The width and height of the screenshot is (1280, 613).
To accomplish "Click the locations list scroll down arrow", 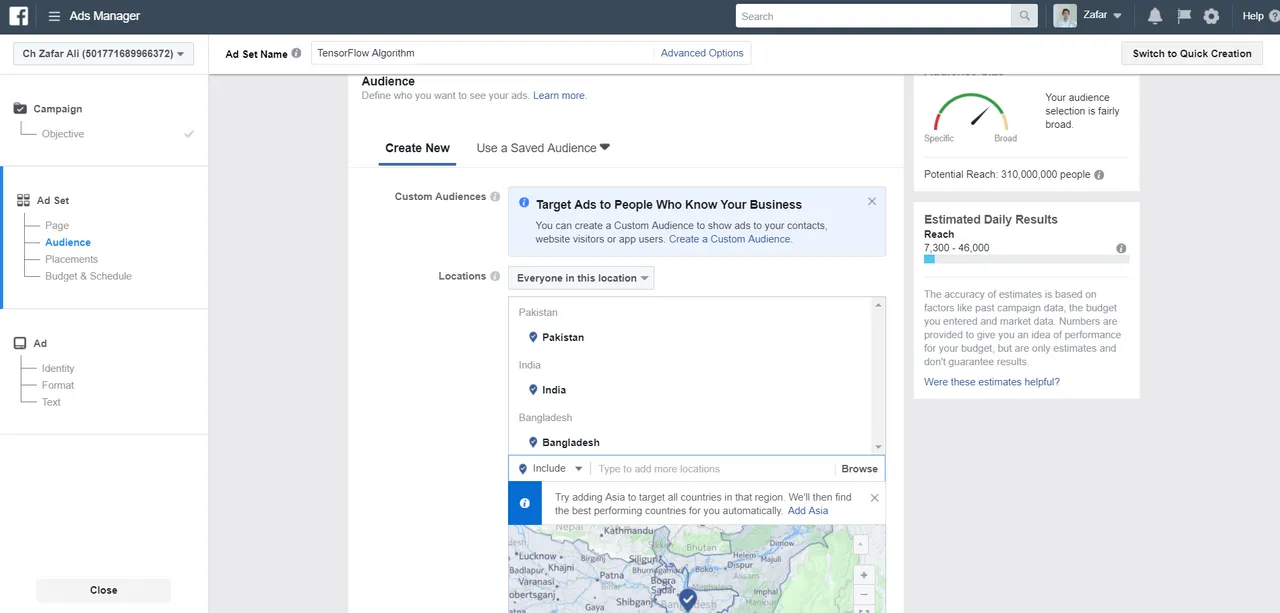I will coord(879,447).
